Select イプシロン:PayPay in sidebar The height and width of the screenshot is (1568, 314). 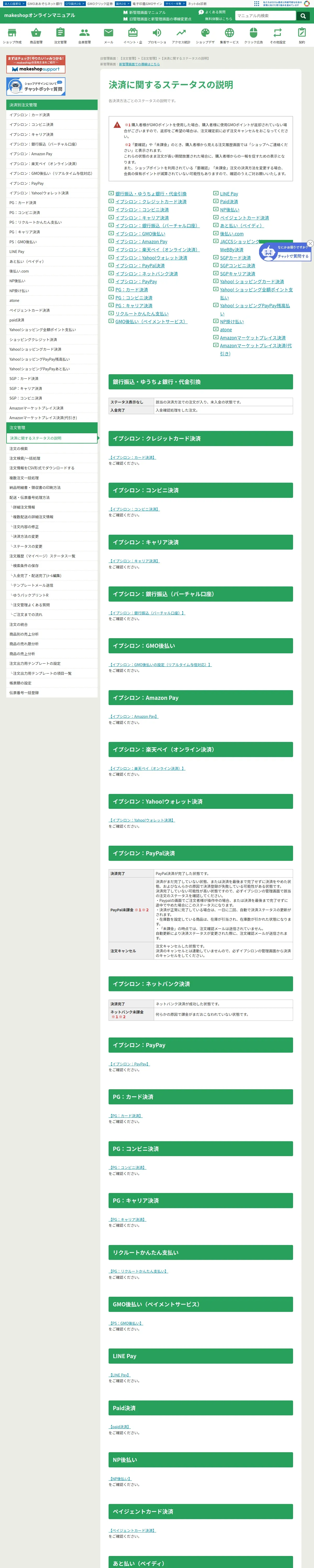[x=52, y=183]
